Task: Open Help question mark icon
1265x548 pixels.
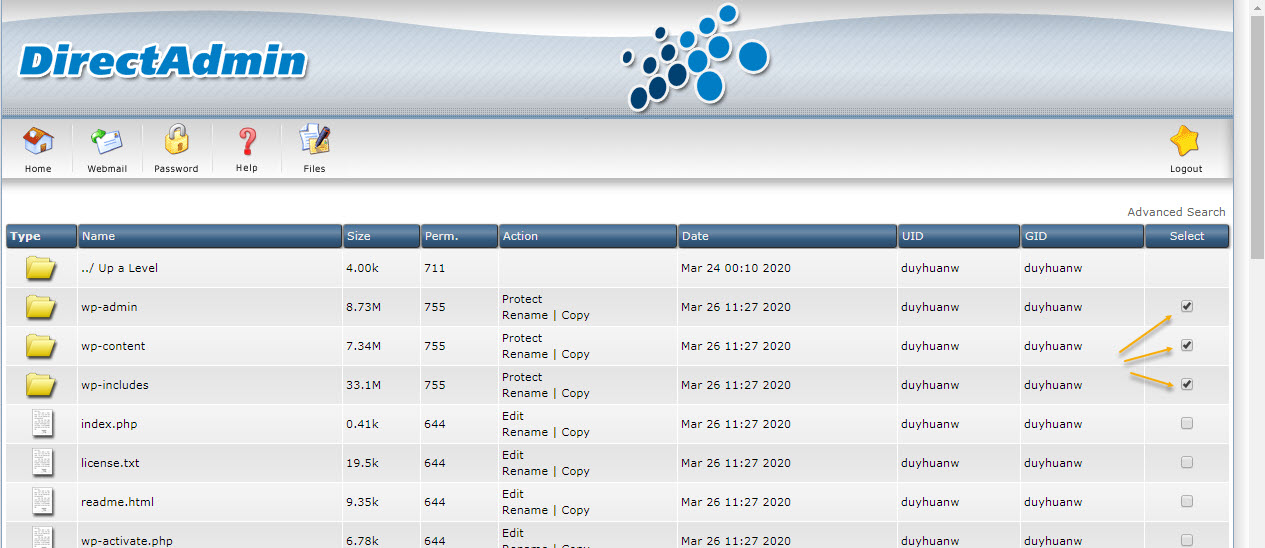Action: (246, 142)
